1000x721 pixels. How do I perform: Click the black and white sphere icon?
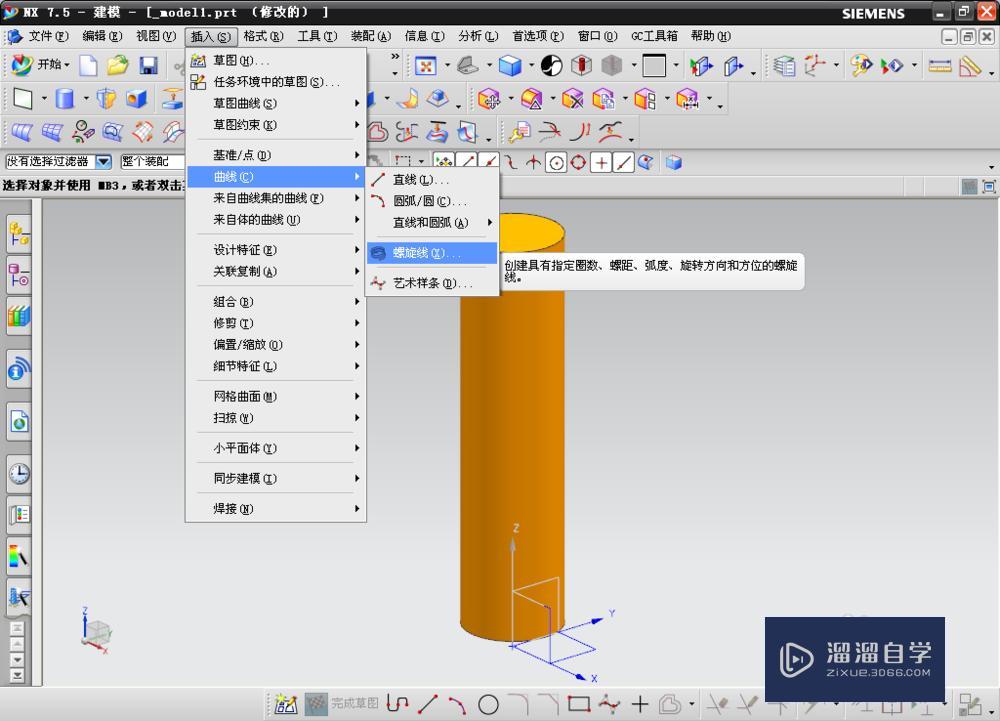pyautogui.click(x=551, y=65)
